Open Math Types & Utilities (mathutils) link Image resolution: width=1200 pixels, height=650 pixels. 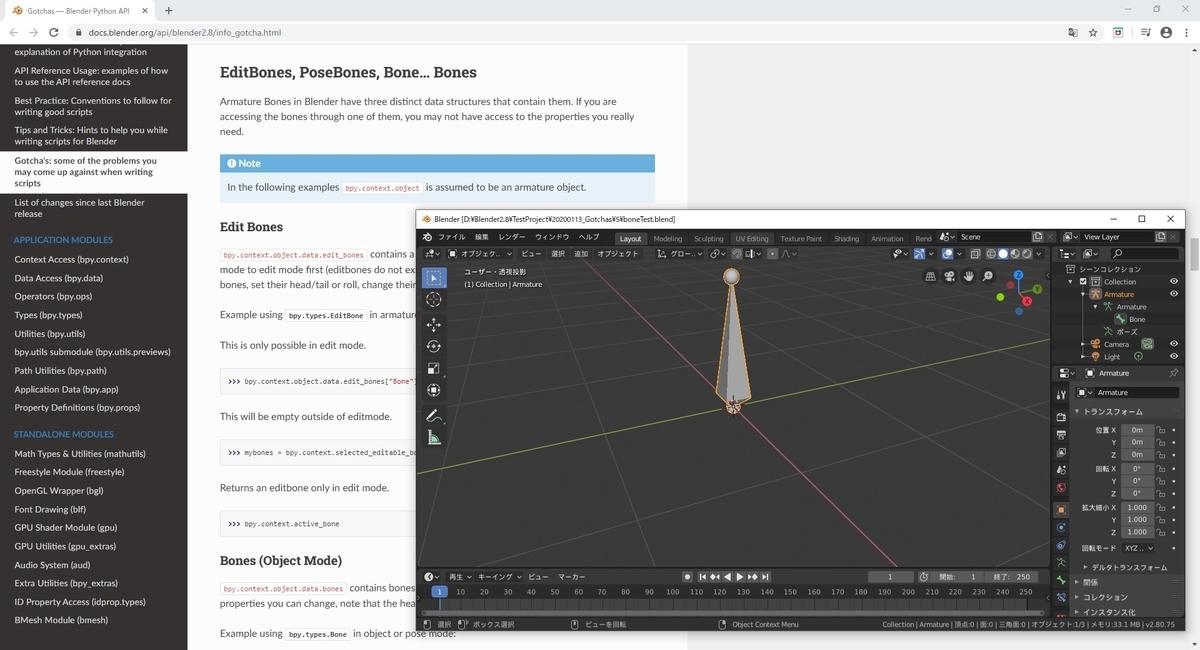[x=80, y=453]
